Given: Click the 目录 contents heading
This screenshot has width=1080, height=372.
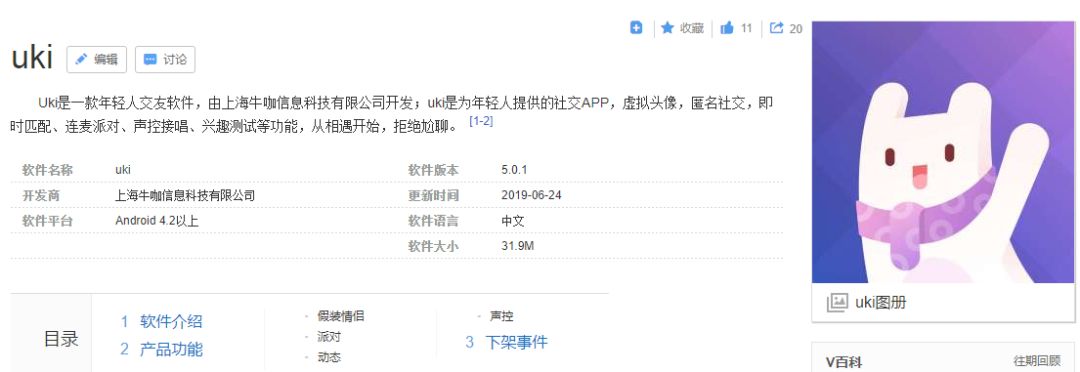Looking at the screenshot, I should (61, 339).
